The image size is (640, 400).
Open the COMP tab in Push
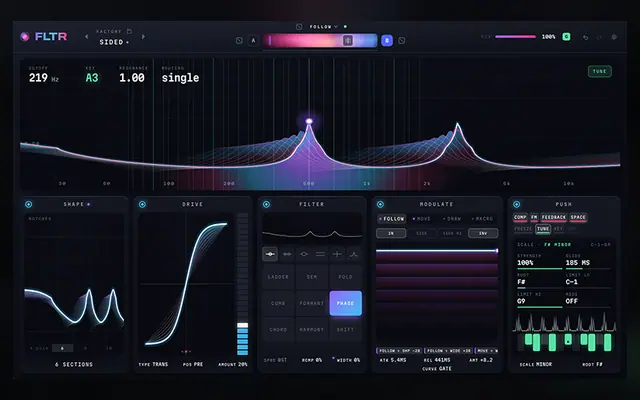click(520, 218)
